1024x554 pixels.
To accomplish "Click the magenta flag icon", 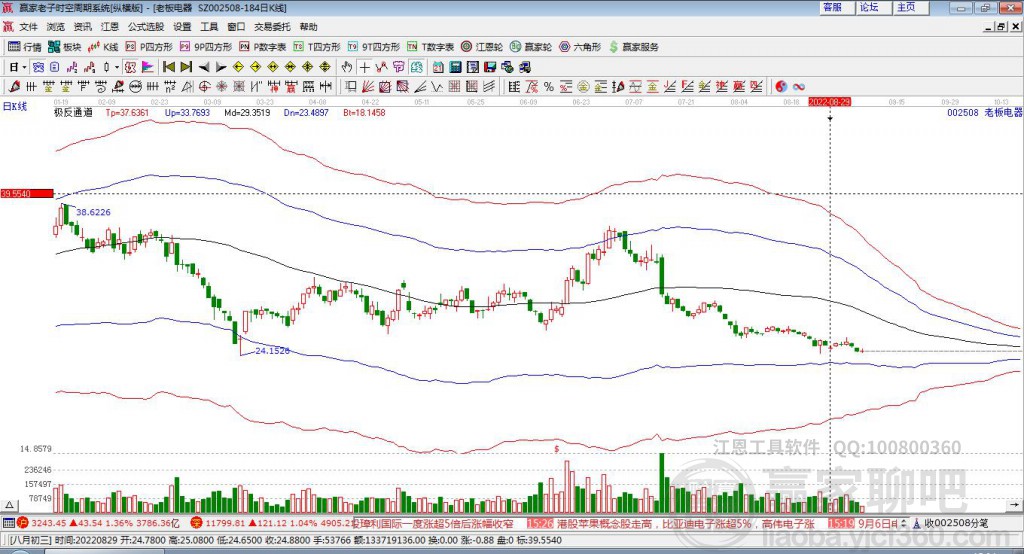I will click(148, 67).
